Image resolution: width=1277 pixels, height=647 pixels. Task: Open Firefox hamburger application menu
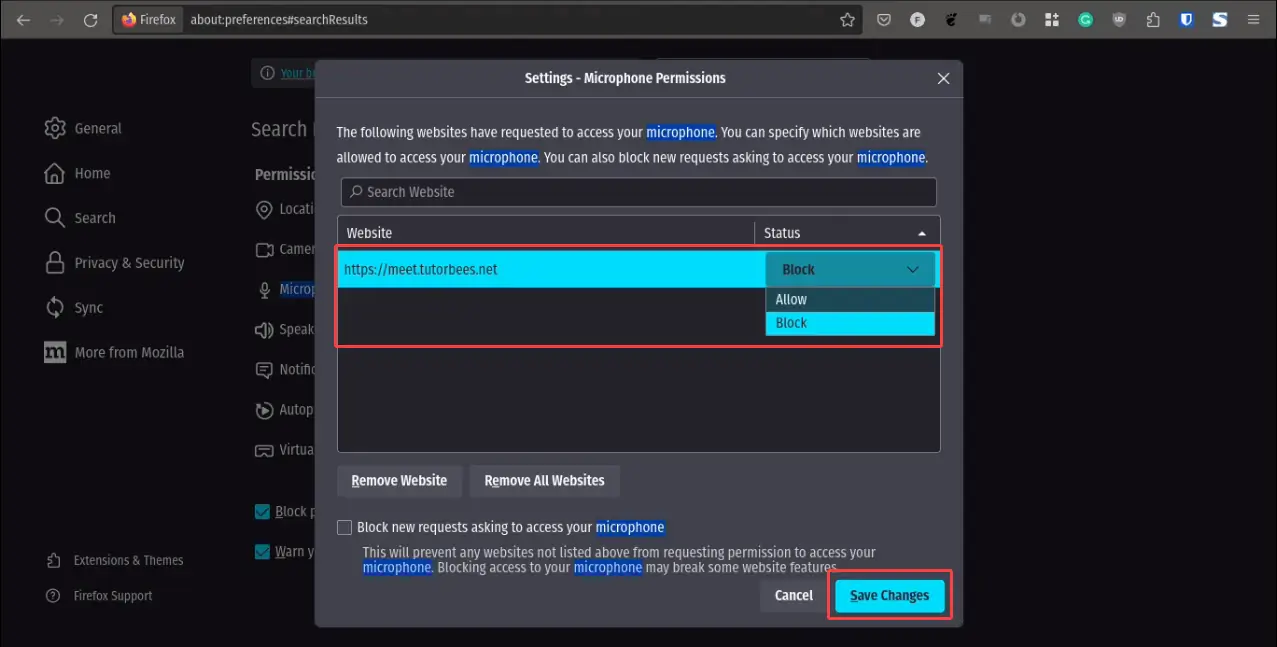click(1254, 20)
